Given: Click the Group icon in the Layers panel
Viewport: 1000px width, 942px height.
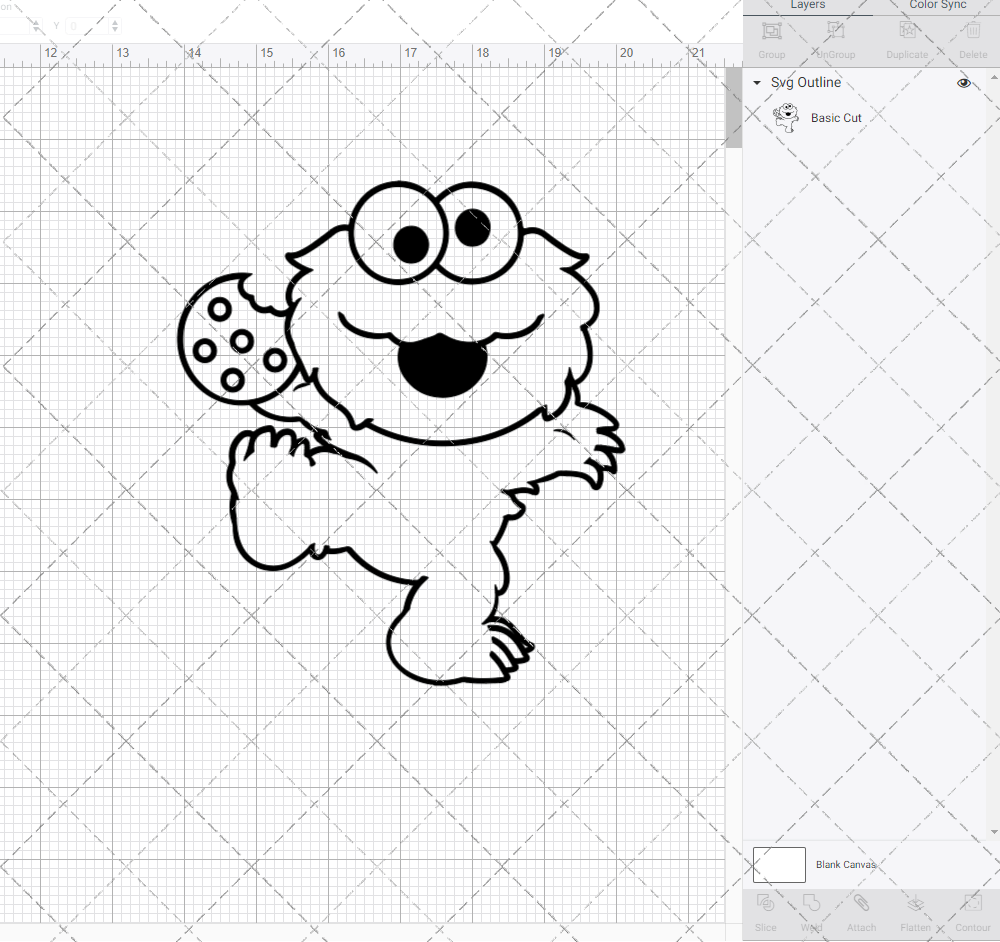Looking at the screenshot, I should pyautogui.click(x=771, y=32).
